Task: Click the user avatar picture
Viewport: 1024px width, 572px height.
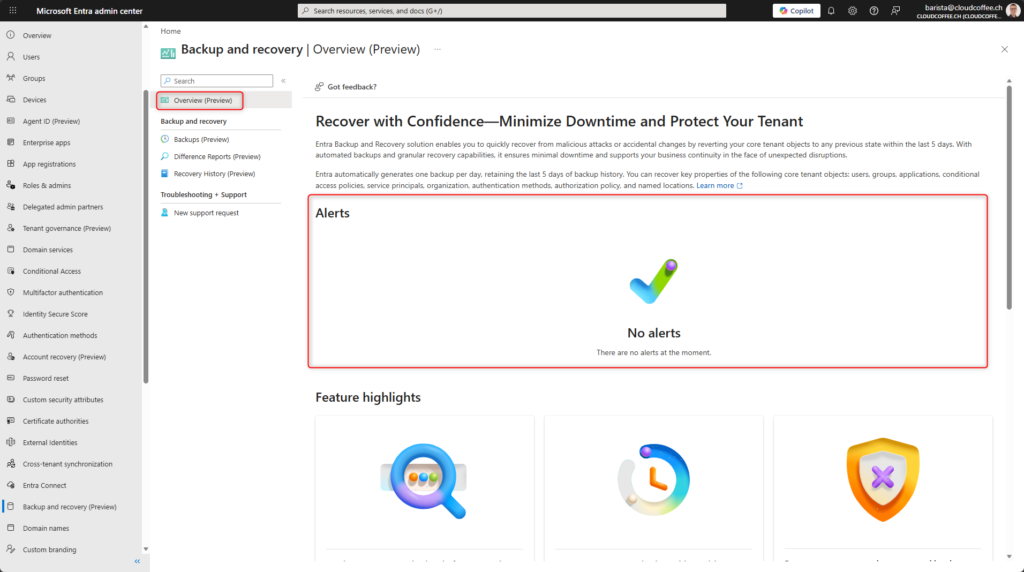Action: [1013, 10]
